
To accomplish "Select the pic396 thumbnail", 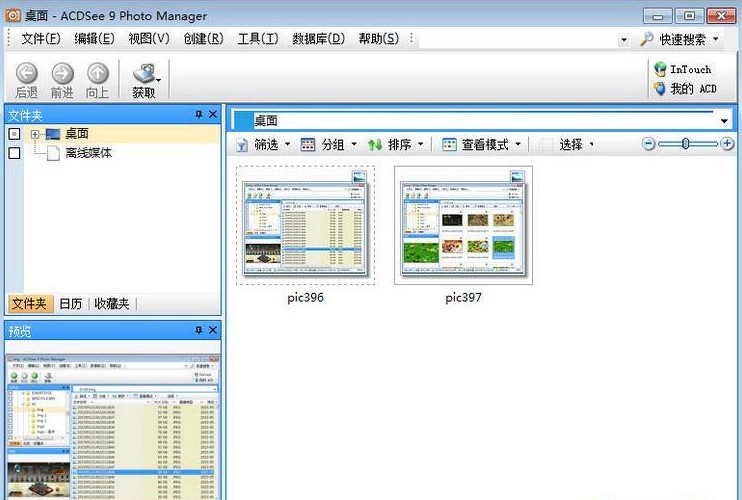I will tap(305, 226).
